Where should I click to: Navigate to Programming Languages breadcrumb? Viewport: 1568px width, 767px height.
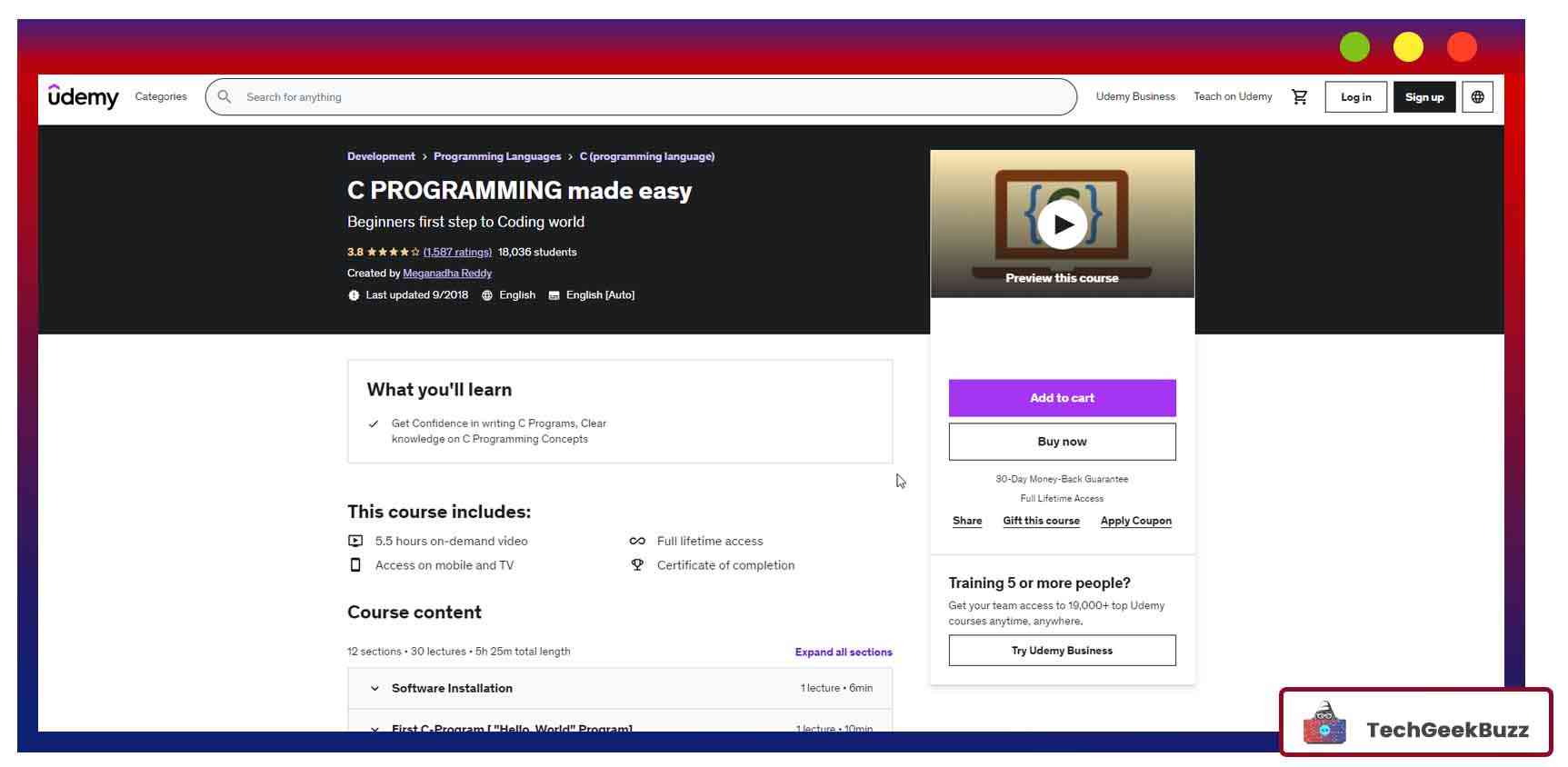[x=496, y=157]
